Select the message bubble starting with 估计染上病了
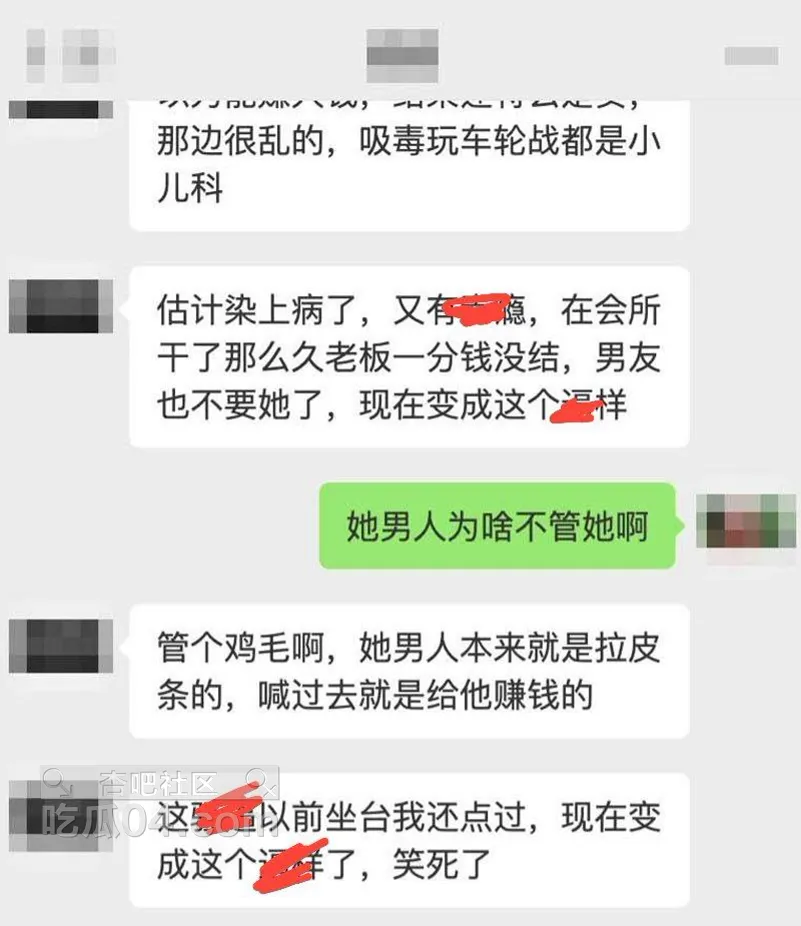The image size is (801, 926). (409, 357)
